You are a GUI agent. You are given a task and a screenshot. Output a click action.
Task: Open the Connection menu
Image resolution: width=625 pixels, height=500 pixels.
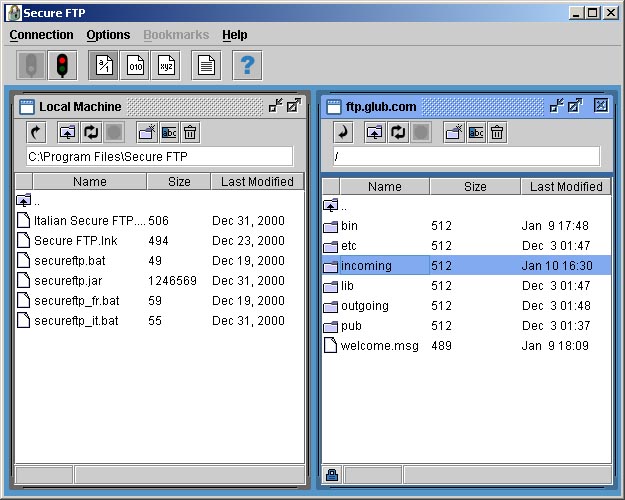click(41, 35)
